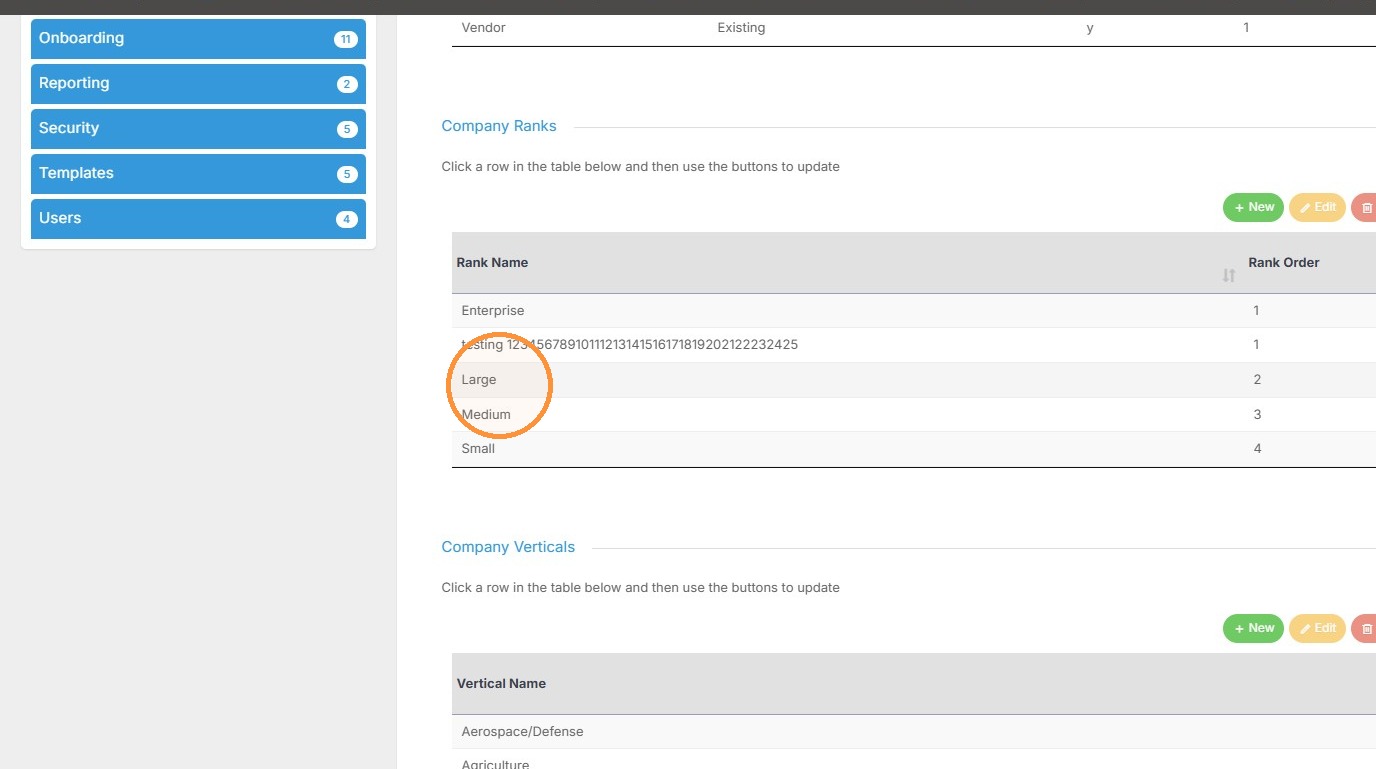
Task: Select the Agriculture vertical row
Action: [x=914, y=761]
